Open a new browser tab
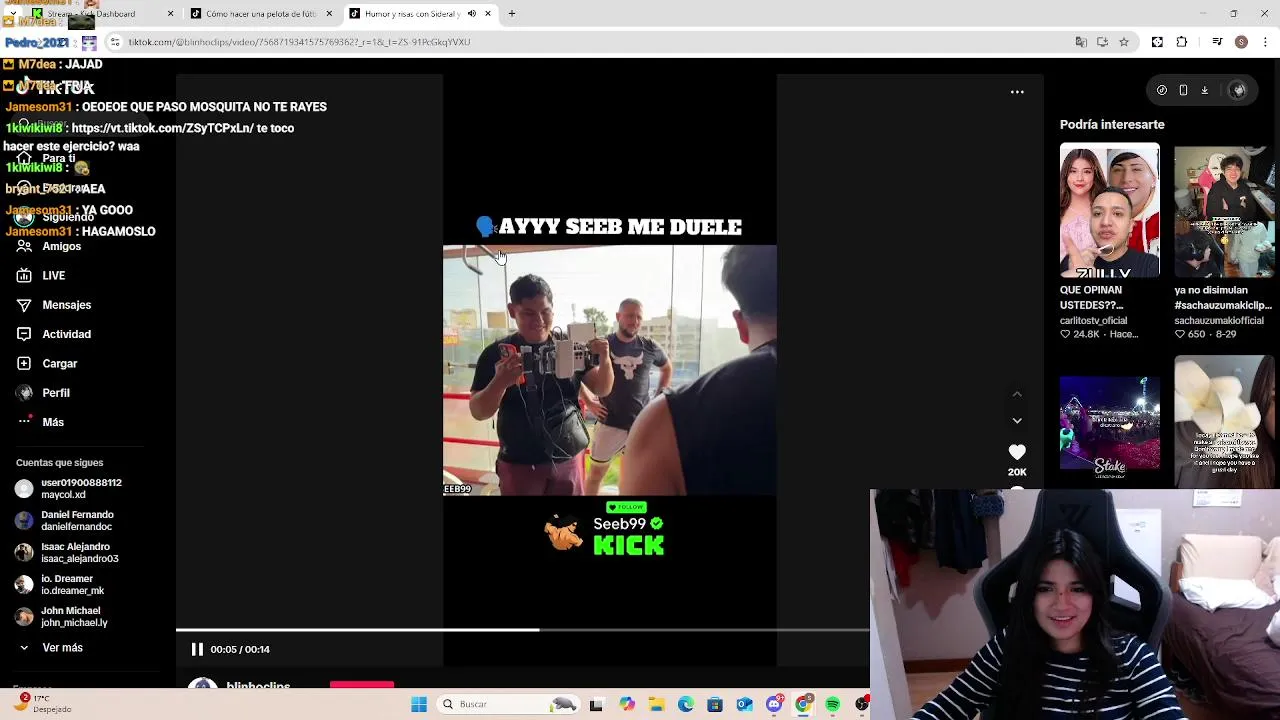 tap(512, 14)
